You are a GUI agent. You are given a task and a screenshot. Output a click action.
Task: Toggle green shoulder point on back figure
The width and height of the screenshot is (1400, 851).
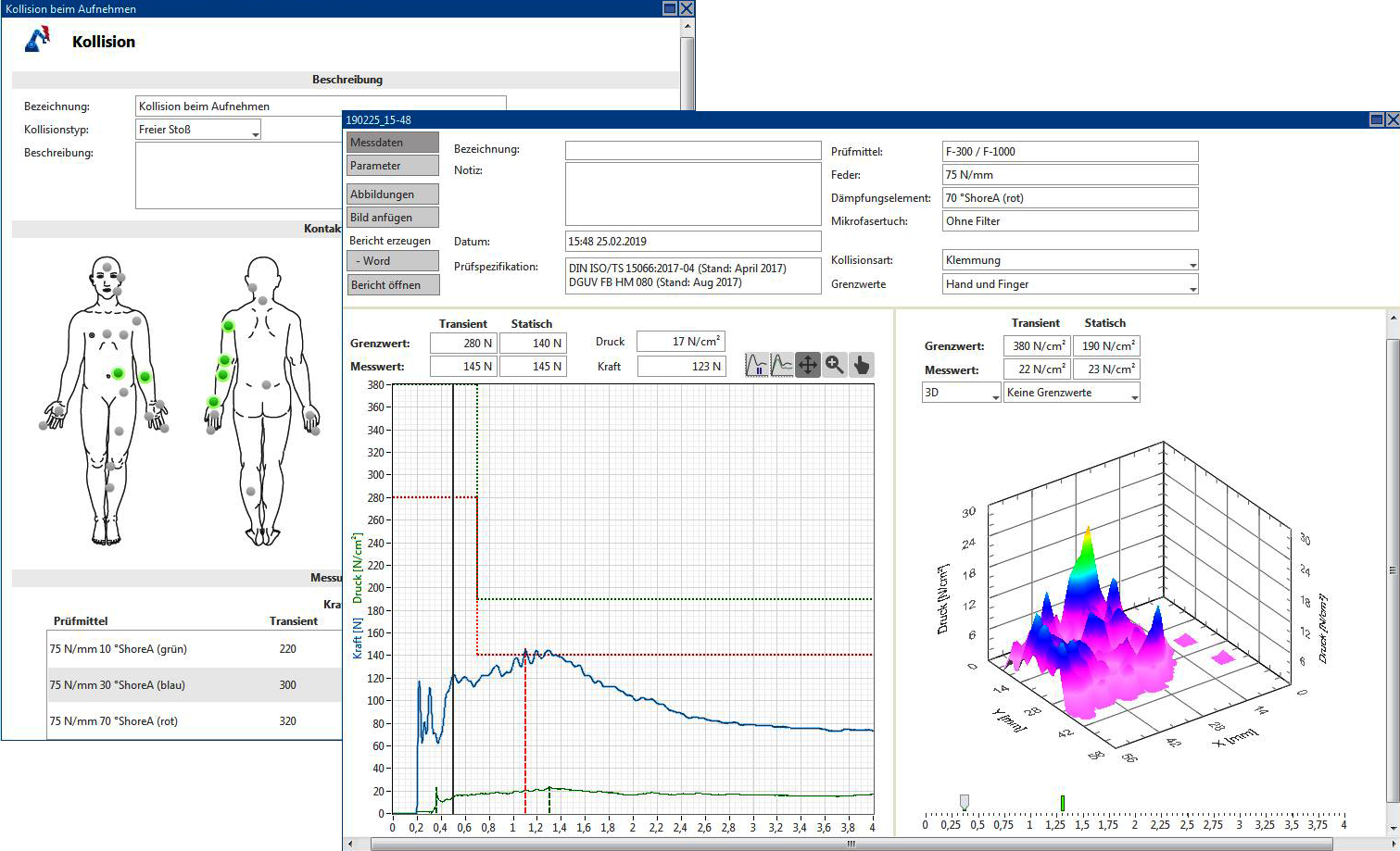pyautogui.click(x=228, y=326)
